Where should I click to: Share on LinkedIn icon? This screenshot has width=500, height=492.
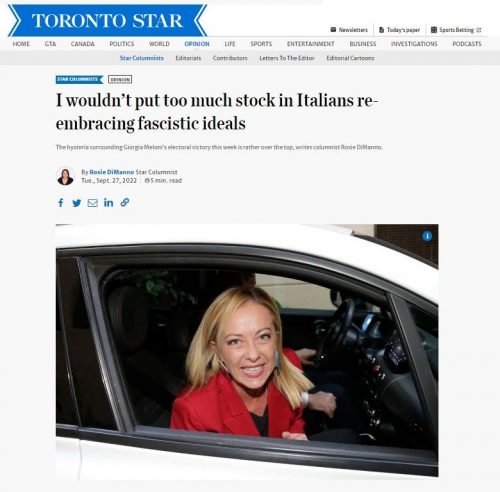click(x=108, y=202)
